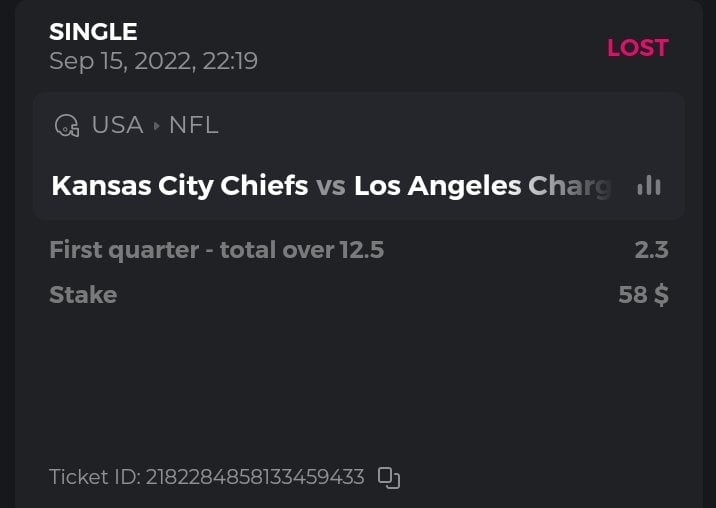
Task: Click the Kansas City Chiefs team name
Action: point(179,186)
